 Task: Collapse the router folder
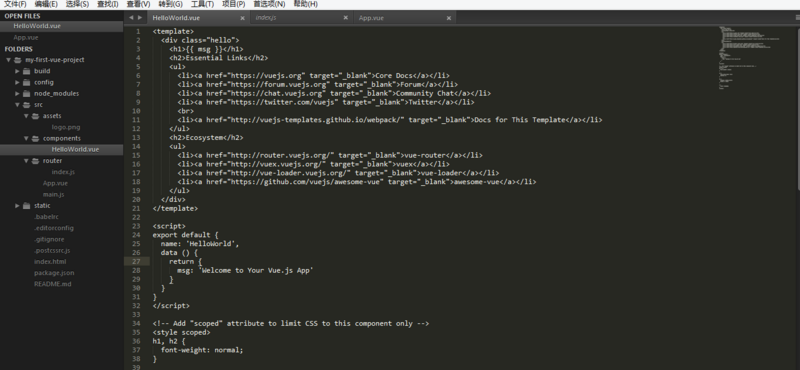26,161
